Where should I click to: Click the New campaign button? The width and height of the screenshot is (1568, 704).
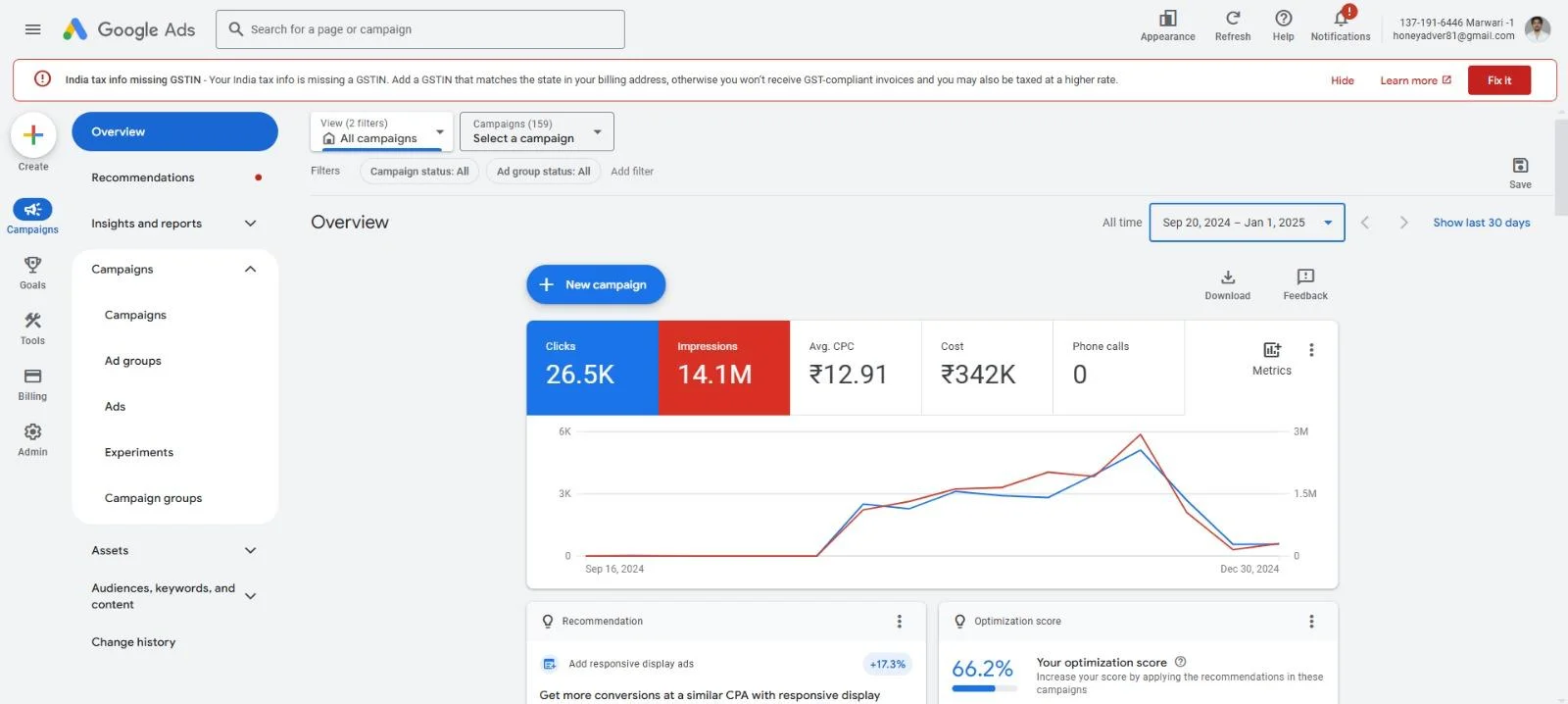[596, 285]
